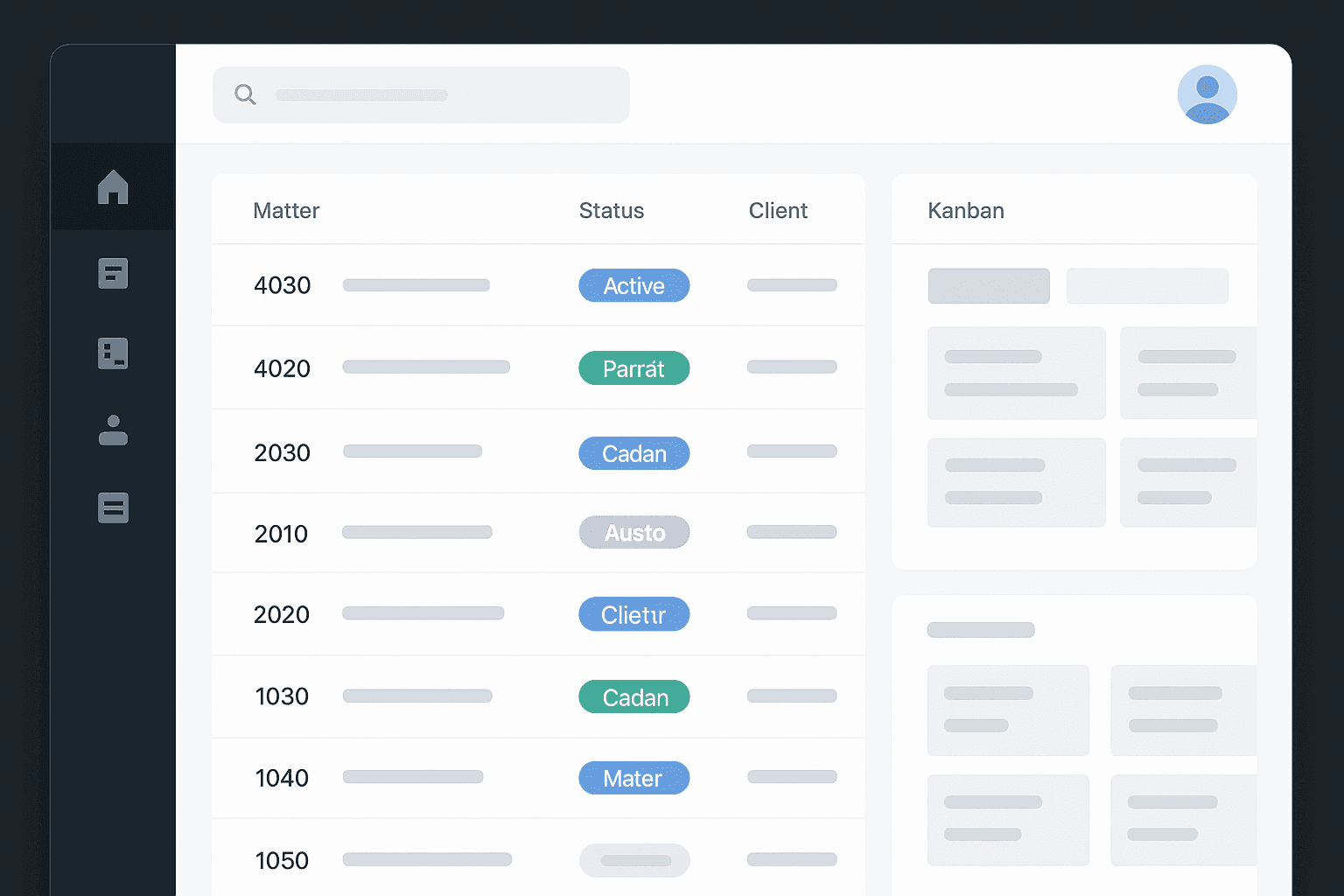
Task: Click the Matter column header
Action: (286, 210)
